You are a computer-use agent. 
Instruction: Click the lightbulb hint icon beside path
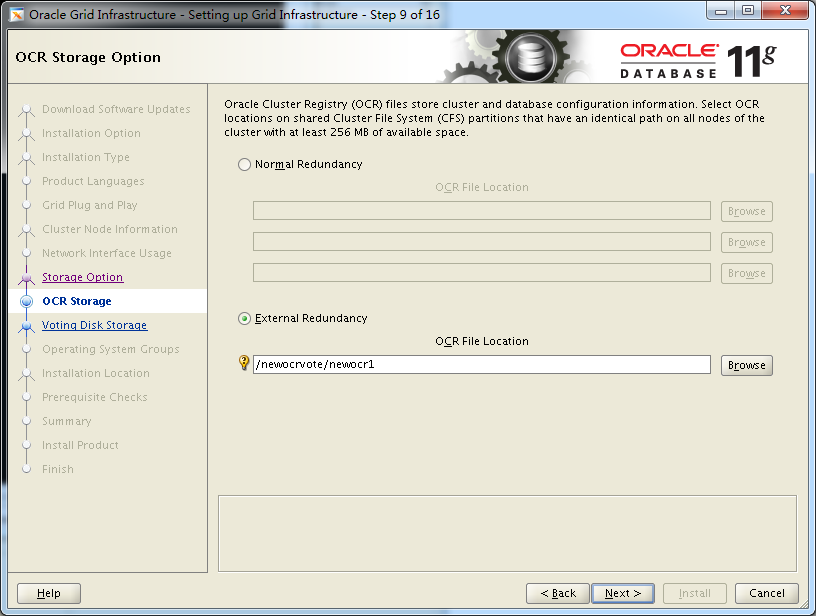[244, 363]
